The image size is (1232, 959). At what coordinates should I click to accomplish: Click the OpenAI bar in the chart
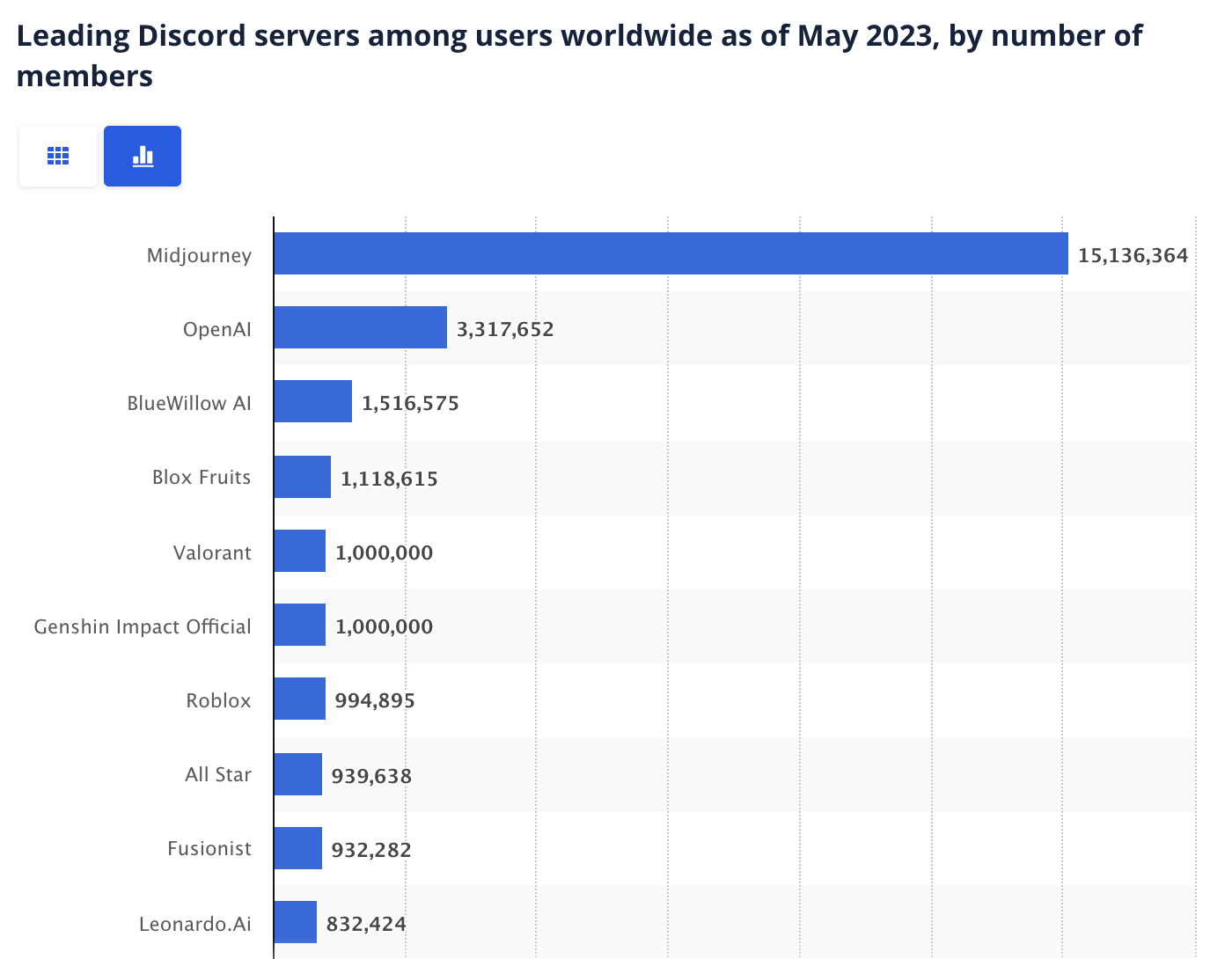coord(360,327)
